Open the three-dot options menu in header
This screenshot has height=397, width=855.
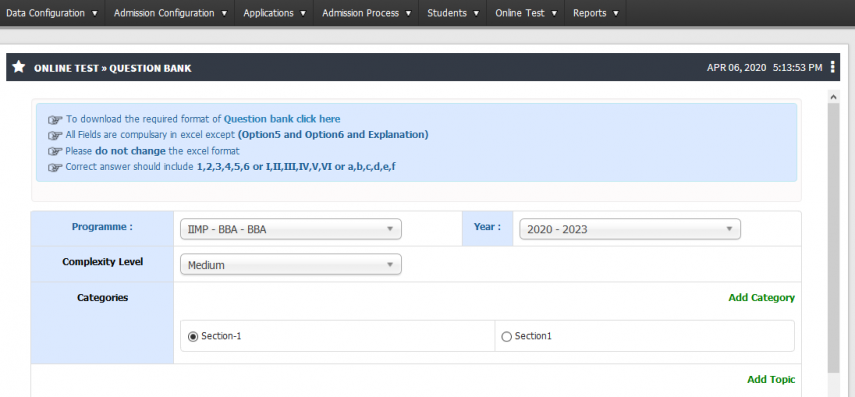coord(832,67)
